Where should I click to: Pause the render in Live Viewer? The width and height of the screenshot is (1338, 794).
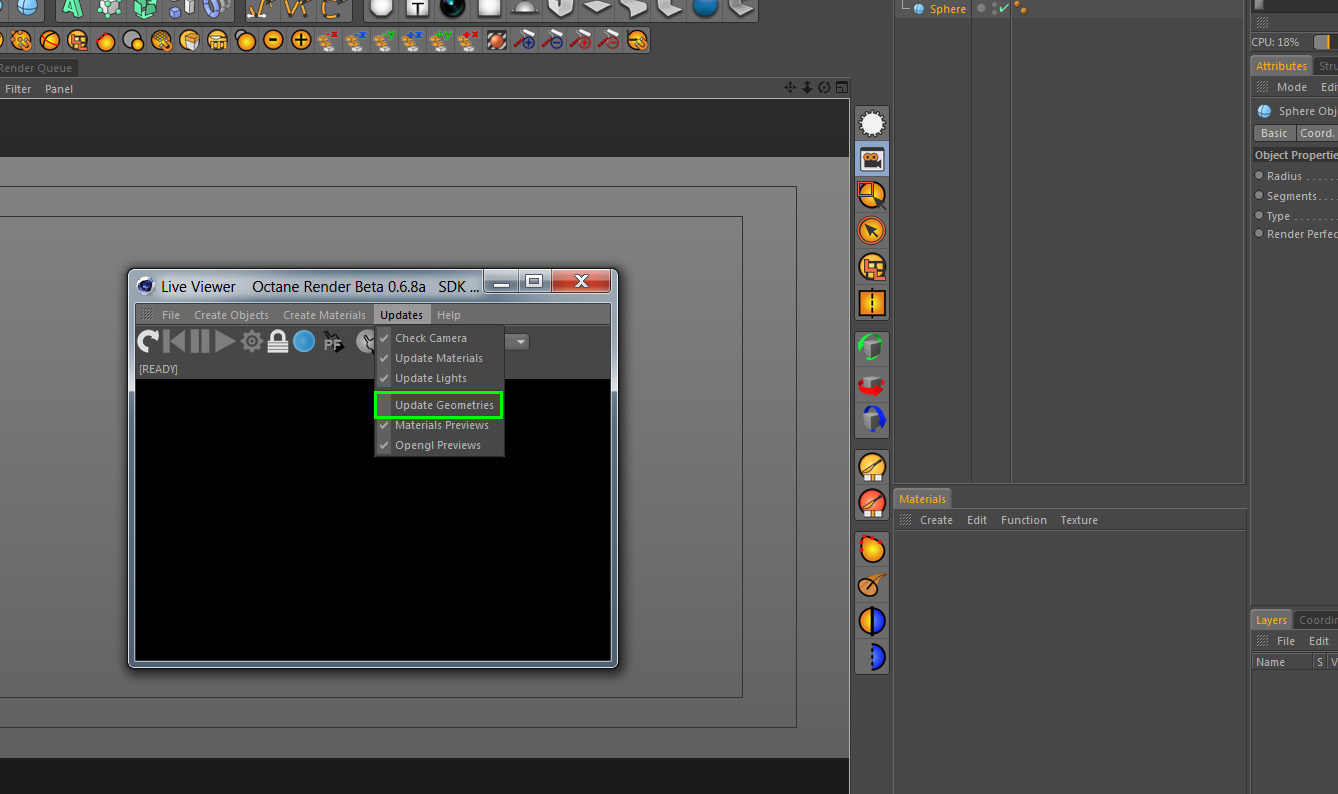[200, 342]
